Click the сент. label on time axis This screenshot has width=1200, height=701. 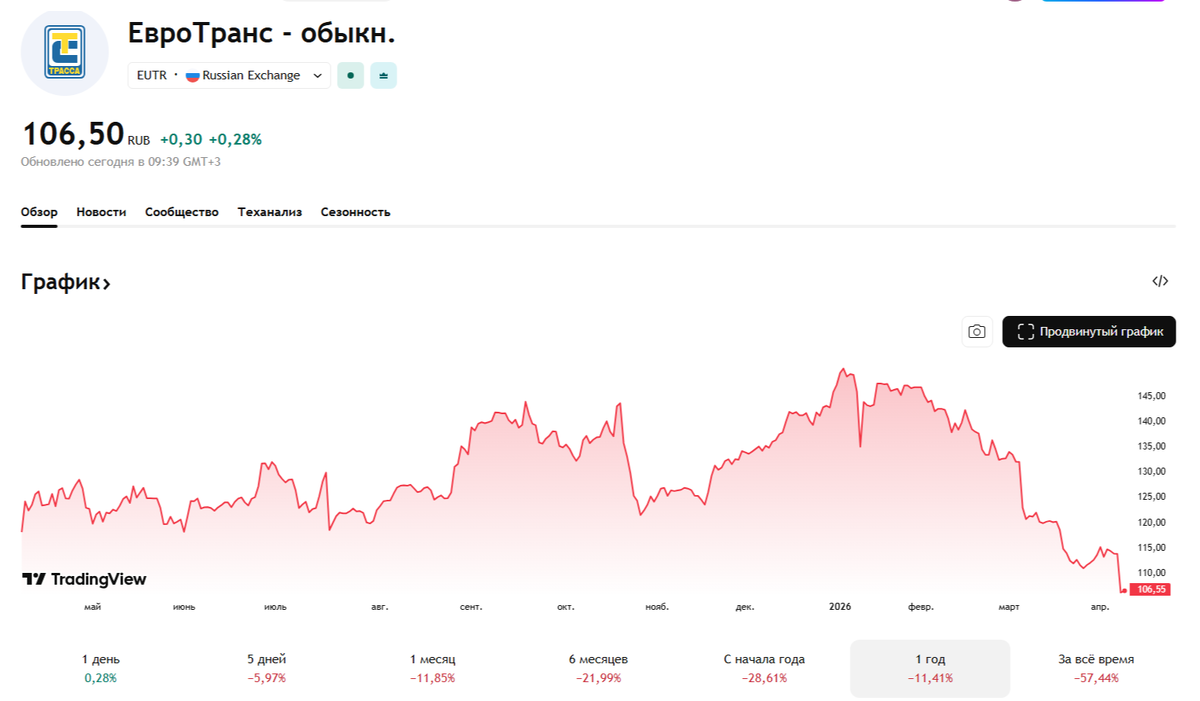click(x=471, y=607)
